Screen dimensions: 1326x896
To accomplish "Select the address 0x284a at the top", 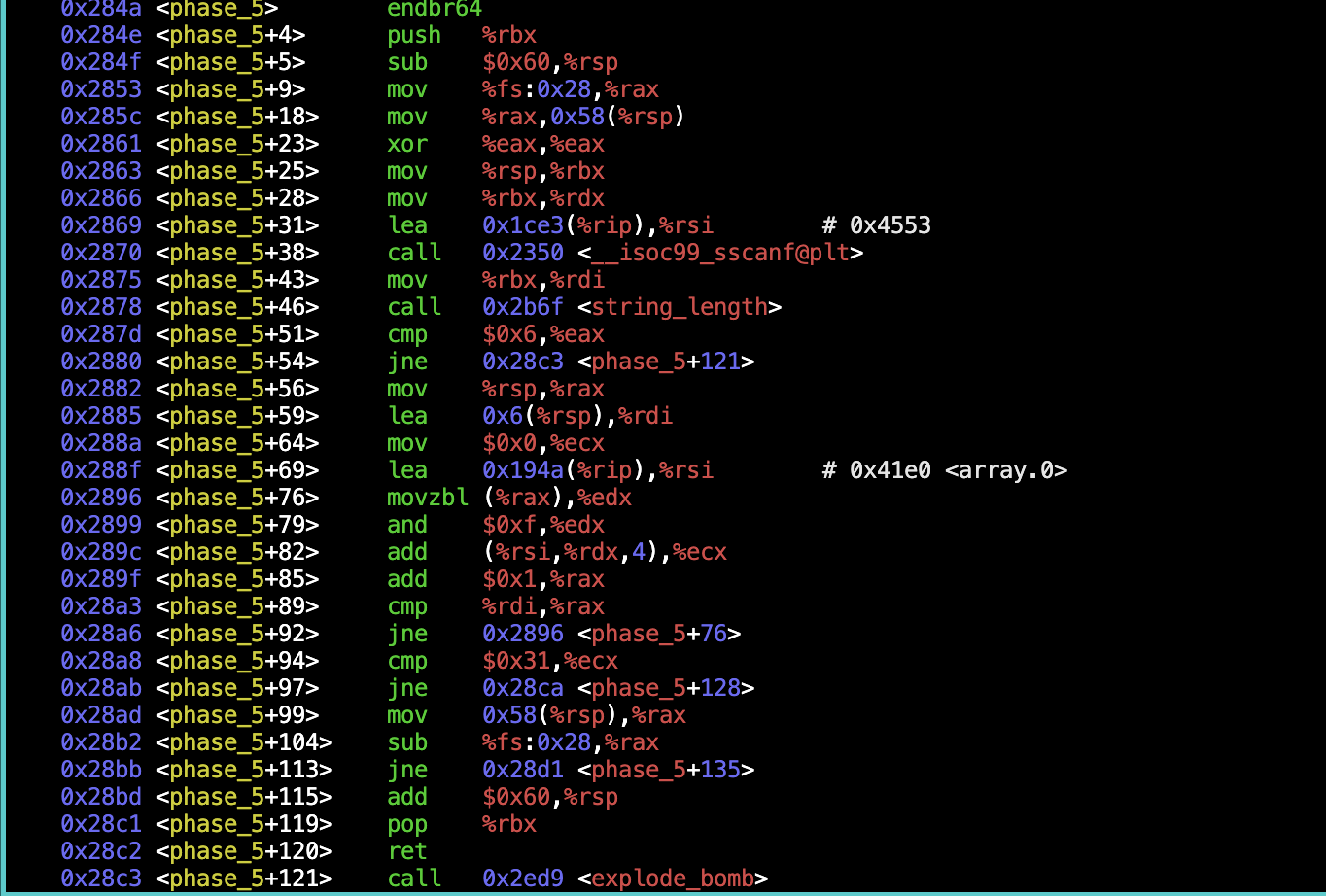I will [99, 8].
